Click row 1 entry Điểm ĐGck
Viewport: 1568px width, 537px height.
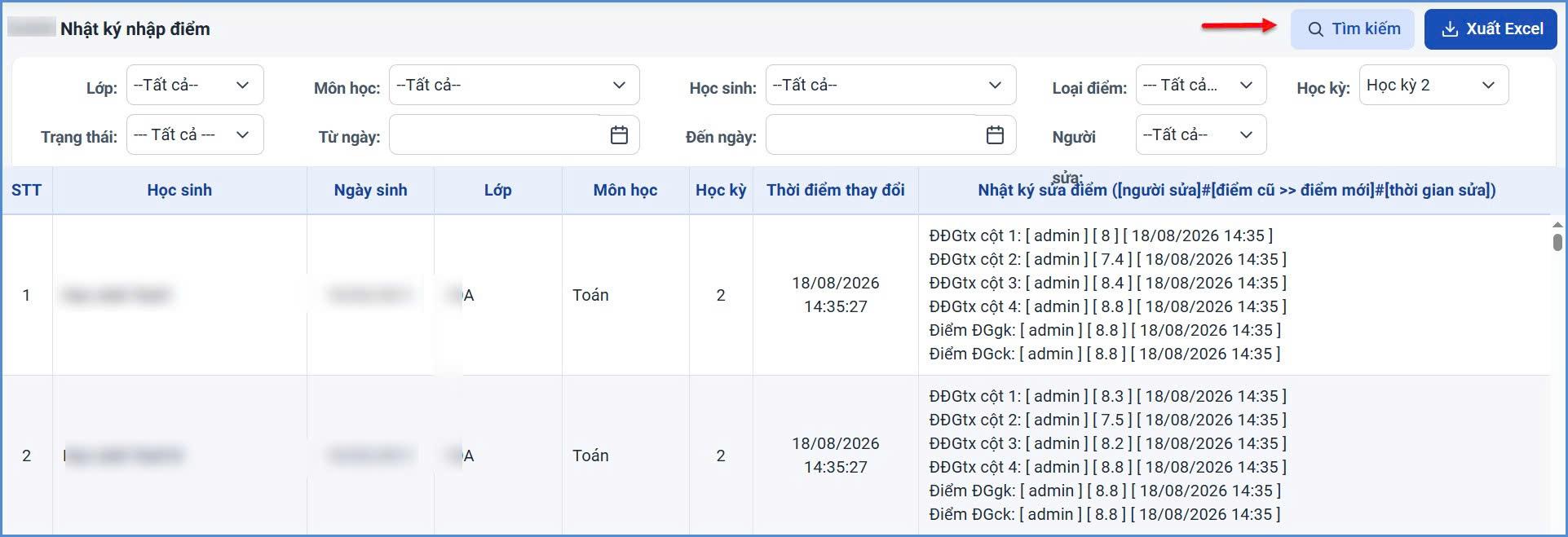[1105, 354]
